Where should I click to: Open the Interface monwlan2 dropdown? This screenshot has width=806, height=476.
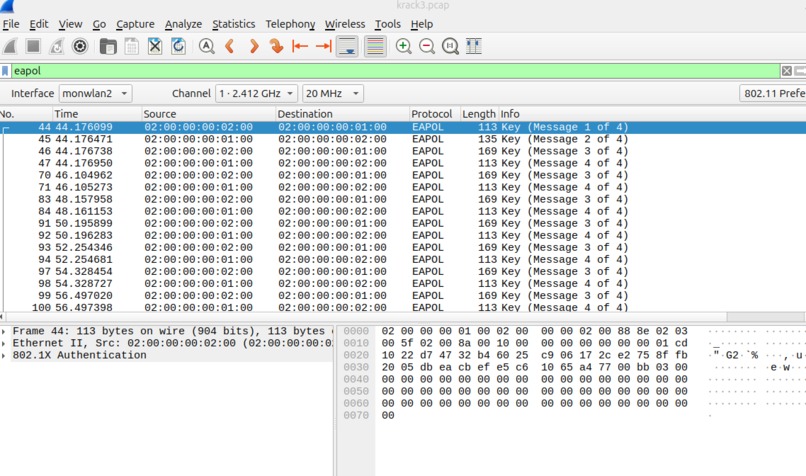[x=96, y=94]
